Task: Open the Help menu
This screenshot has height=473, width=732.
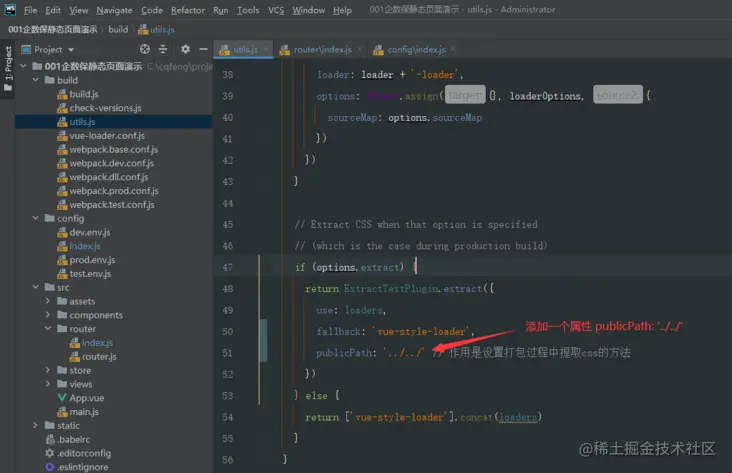Action: pyautogui.click(x=342, y=10)
